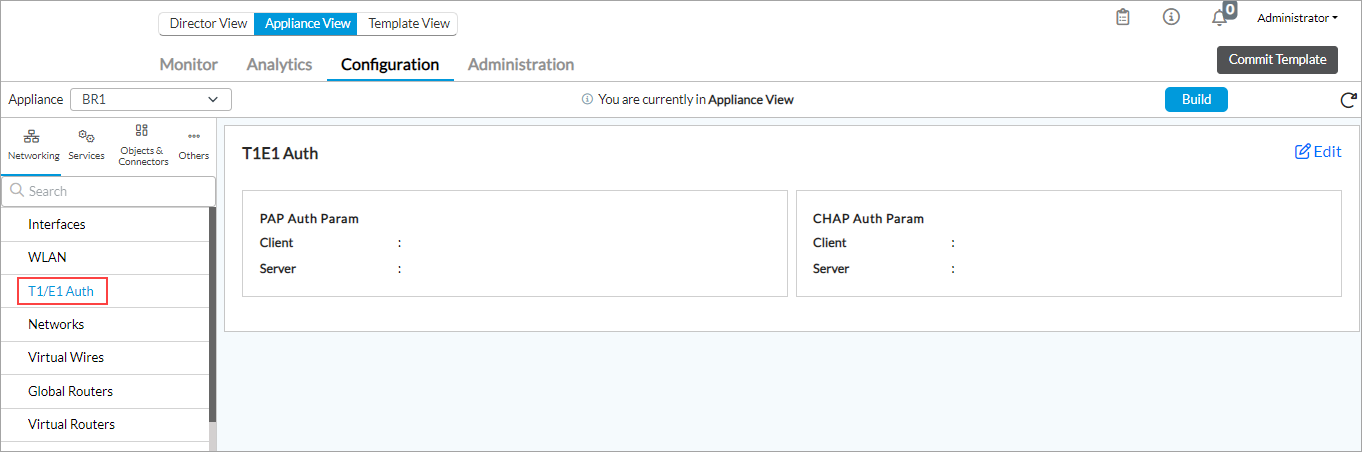Expand the Administrator user menu
Image resolution: width=1362 pixels, height=452 pixels.
pyautogui.click(x=1297, y=18)
